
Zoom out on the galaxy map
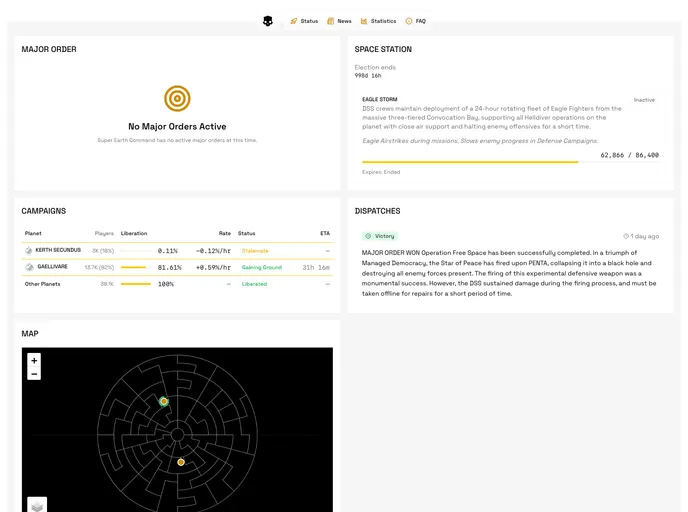pos(34,374)
